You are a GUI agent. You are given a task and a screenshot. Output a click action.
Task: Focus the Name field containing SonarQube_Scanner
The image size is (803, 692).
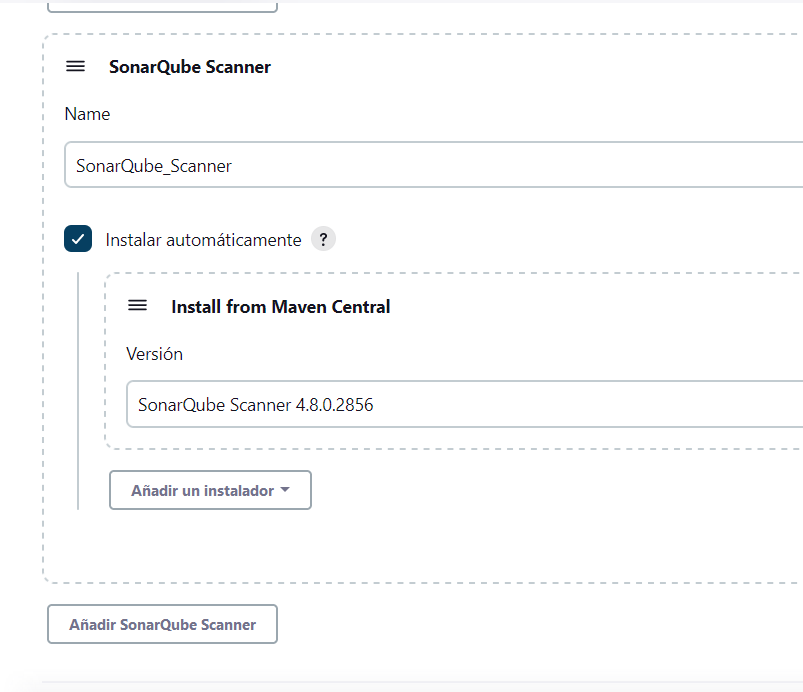(x=430, y=166)
